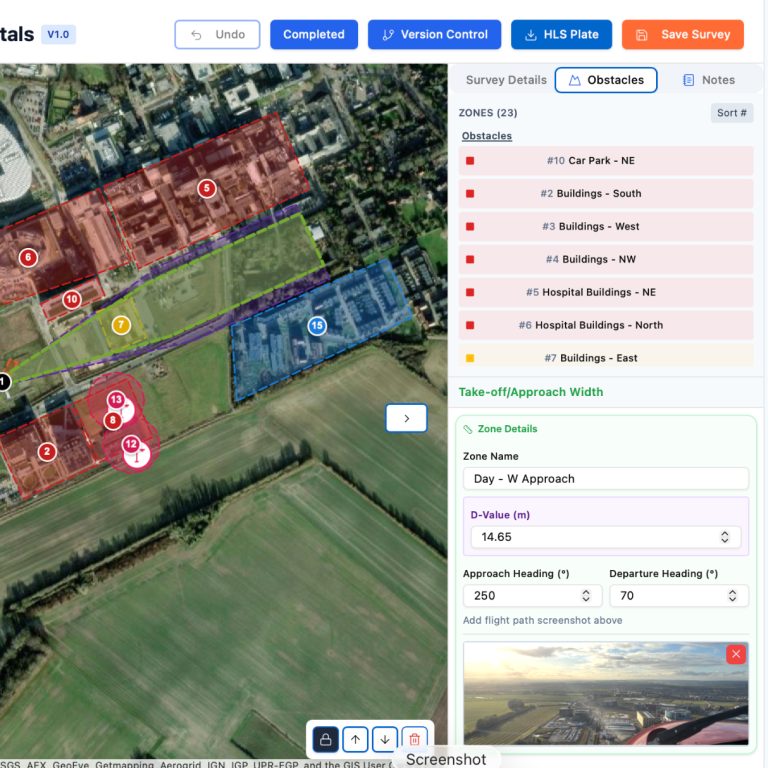This screenshot has width=768, height=768.
Task: Click map marker number 15 on blue zone
Action: 317,326
